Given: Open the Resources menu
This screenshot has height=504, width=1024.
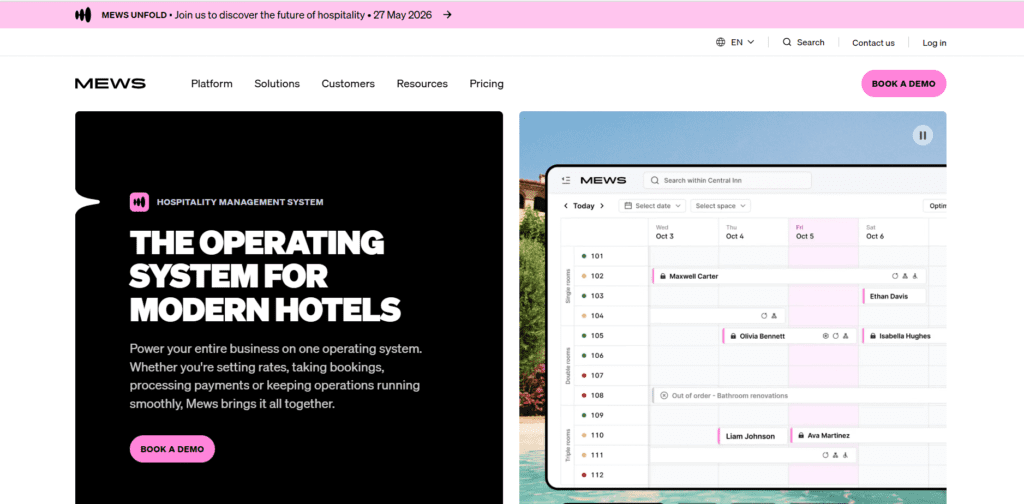Looking at the screenshot, I should tap(422, 84).
